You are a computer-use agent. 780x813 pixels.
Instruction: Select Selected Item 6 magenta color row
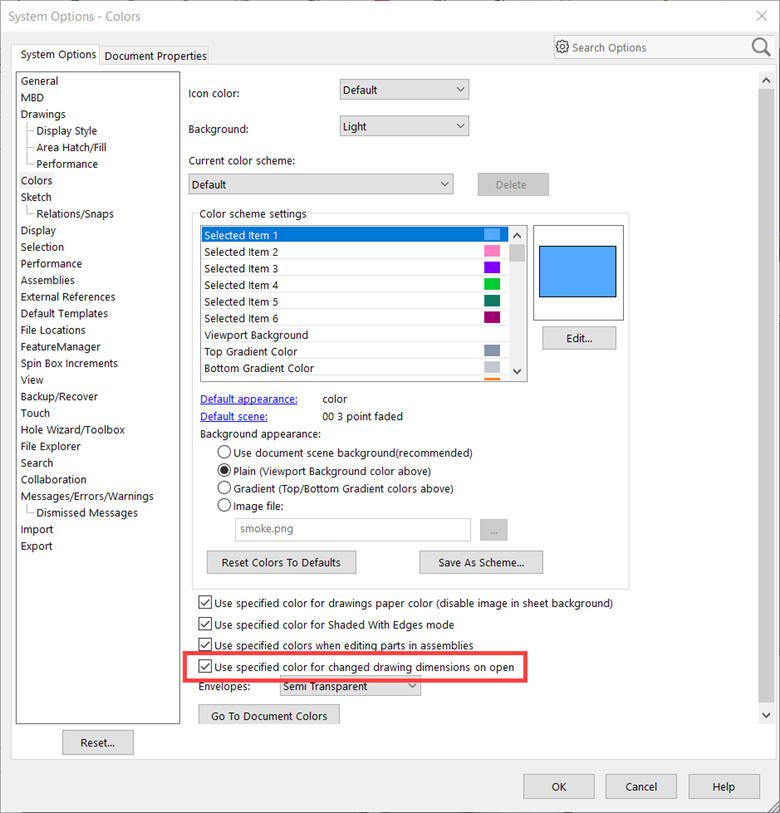coord(355,318)
